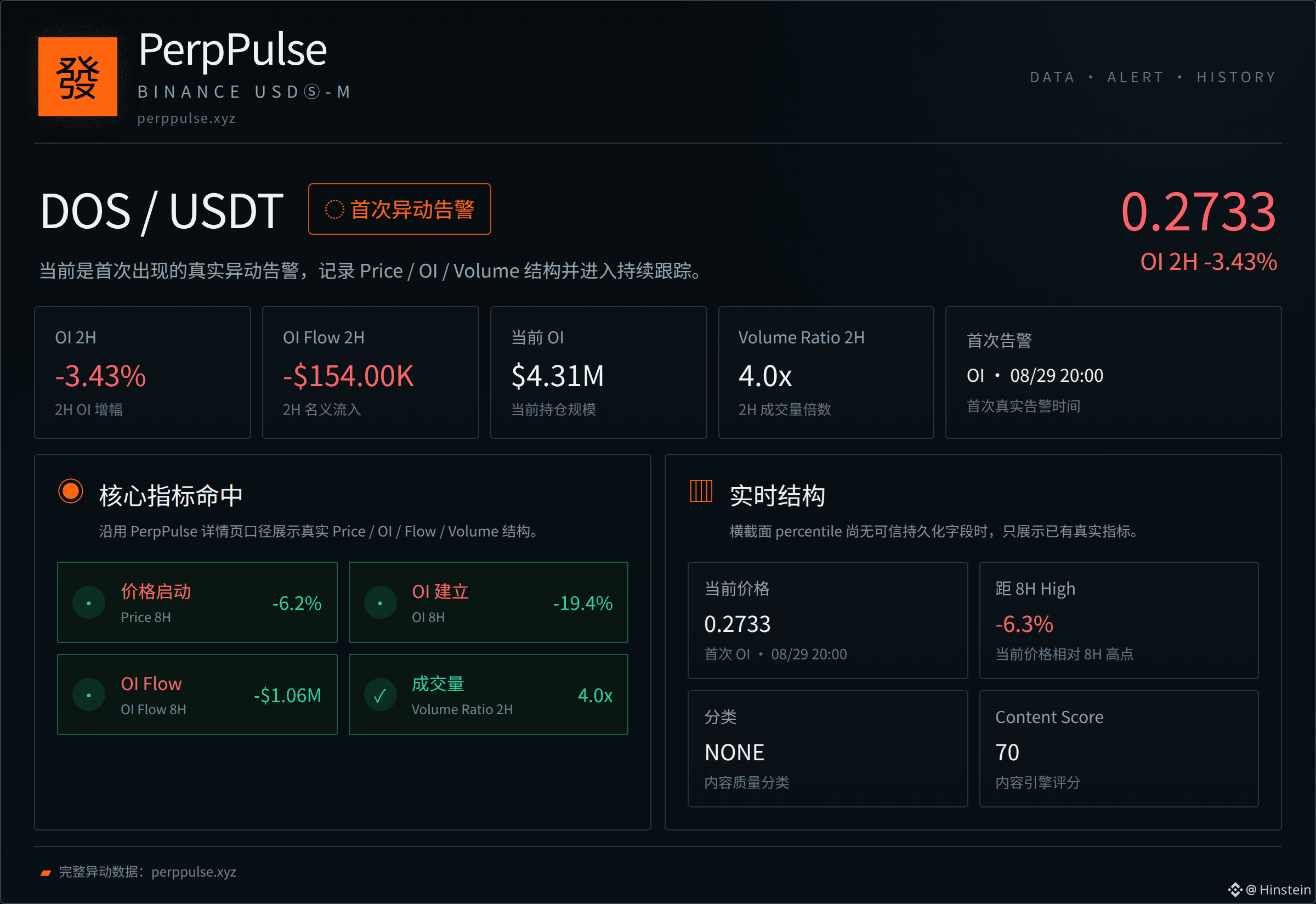
Task: Select the 当前 OI $4.31M card
Action: click(599, 372)
